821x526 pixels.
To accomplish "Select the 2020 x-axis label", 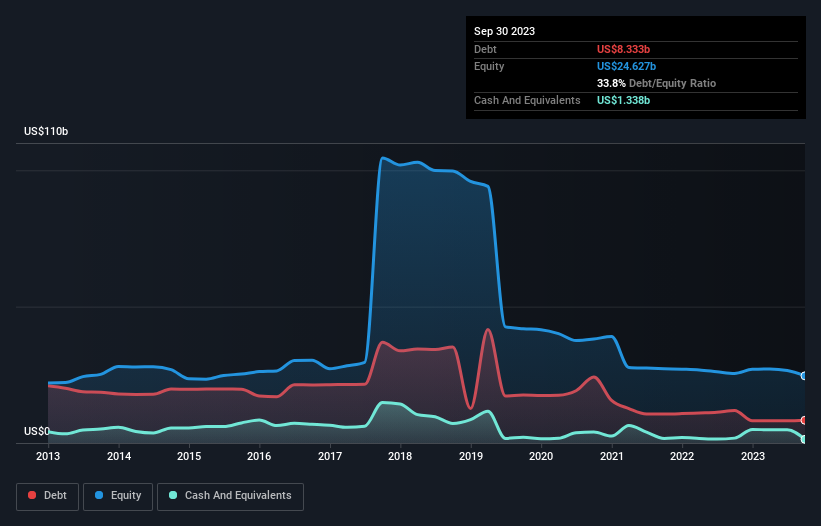I will pos(541,456).
